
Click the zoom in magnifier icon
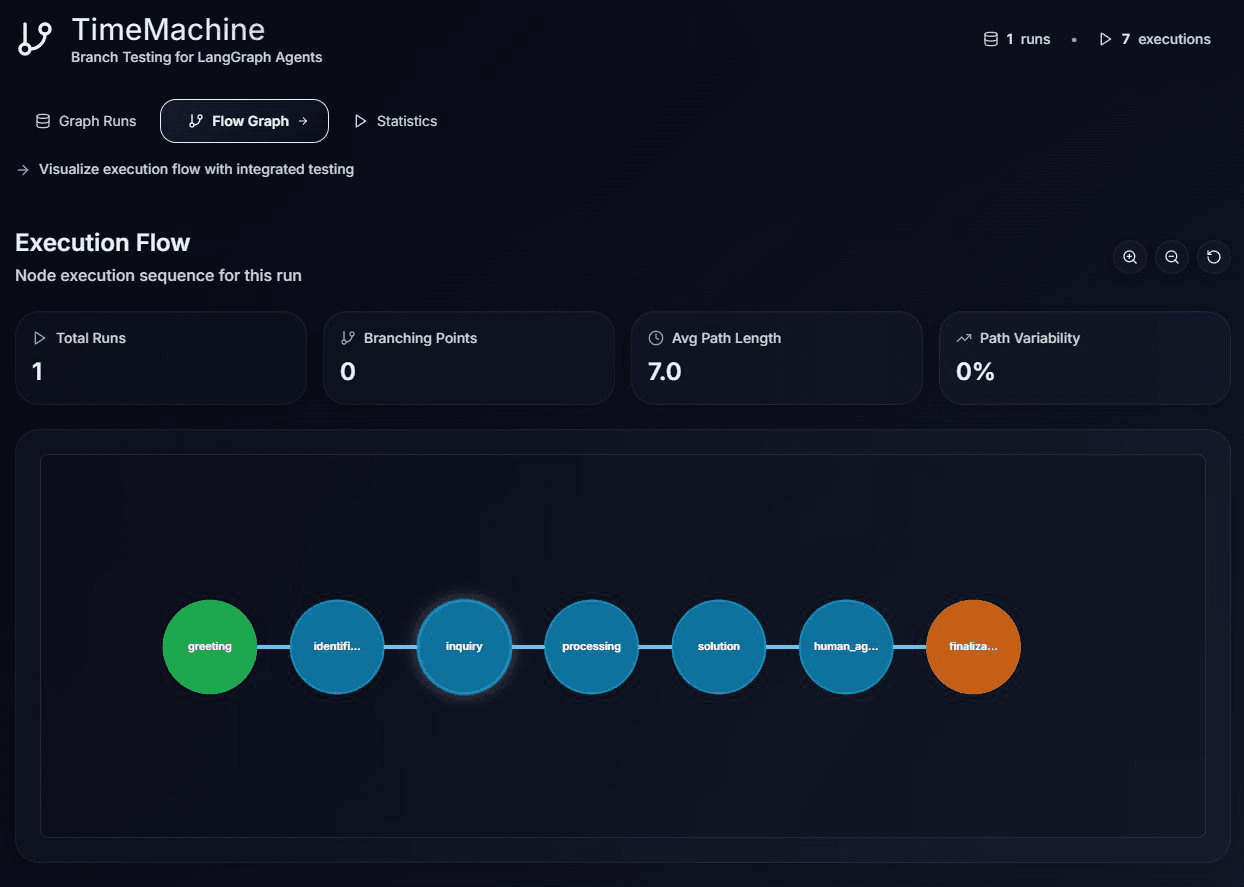point(1130,257)
